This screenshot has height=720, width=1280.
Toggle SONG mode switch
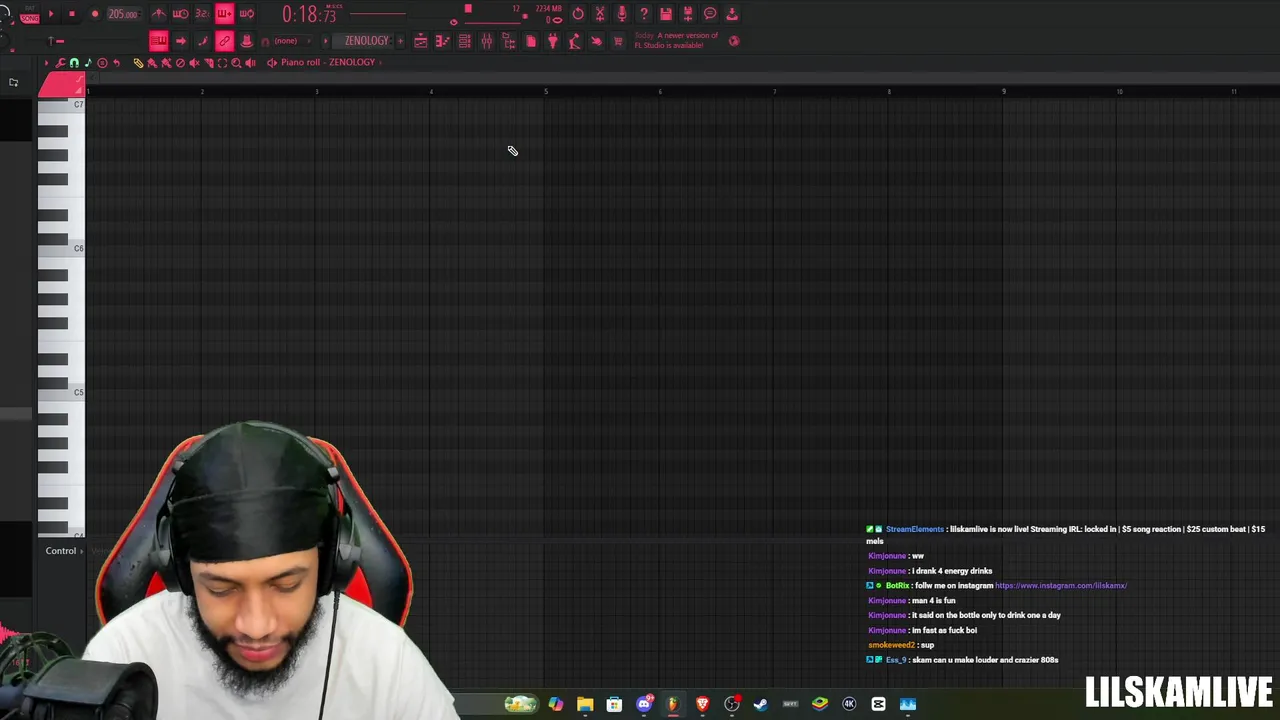click(x=29, y=18)
